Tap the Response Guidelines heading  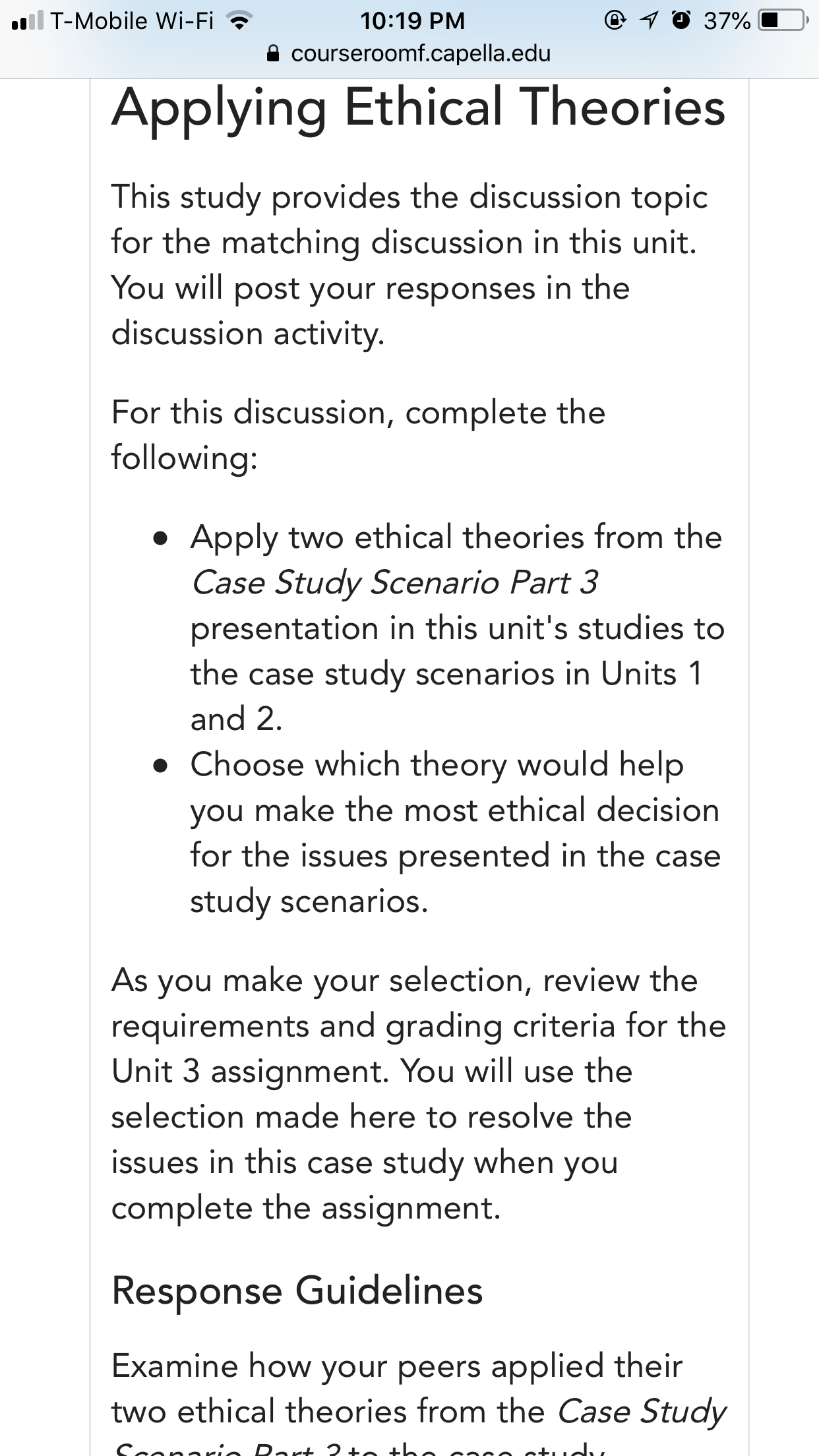point(297,1290)
